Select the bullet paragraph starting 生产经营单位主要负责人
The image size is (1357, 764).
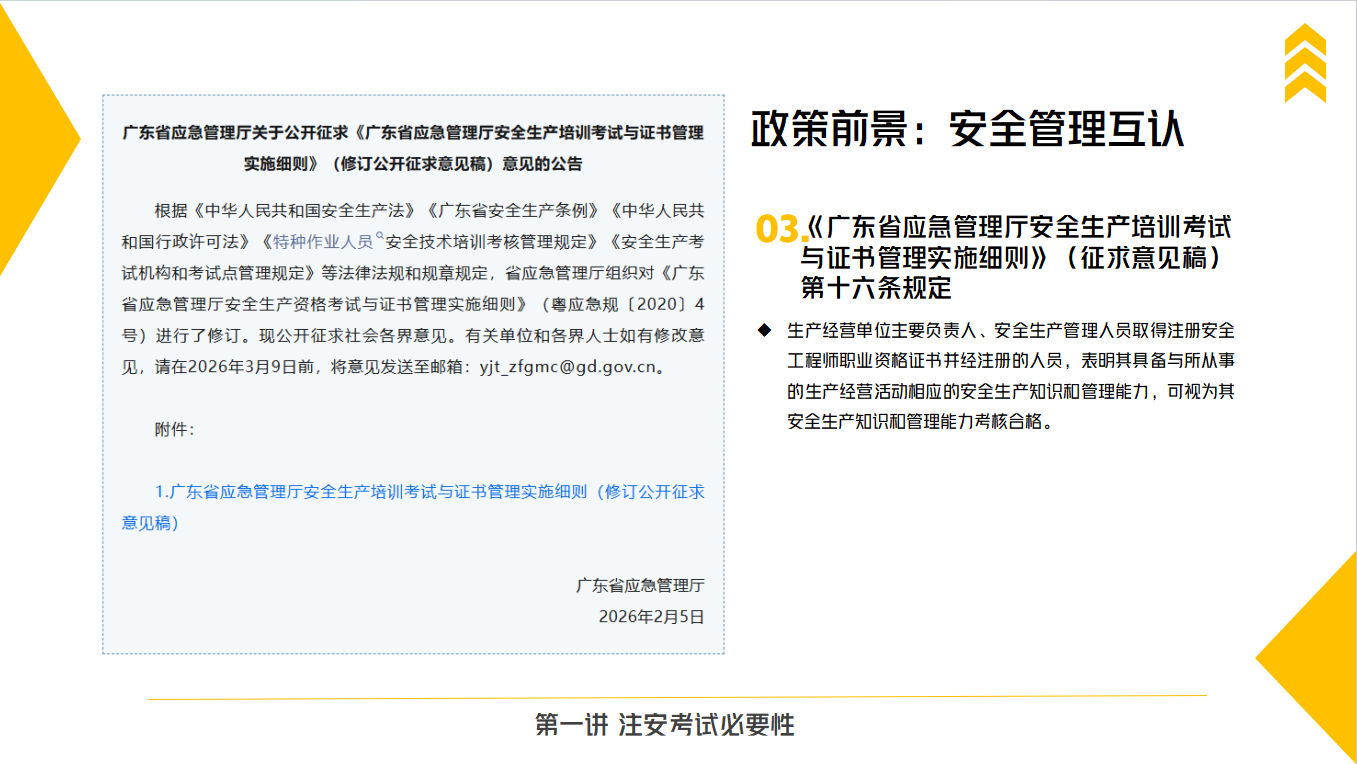click(1011, 375)
